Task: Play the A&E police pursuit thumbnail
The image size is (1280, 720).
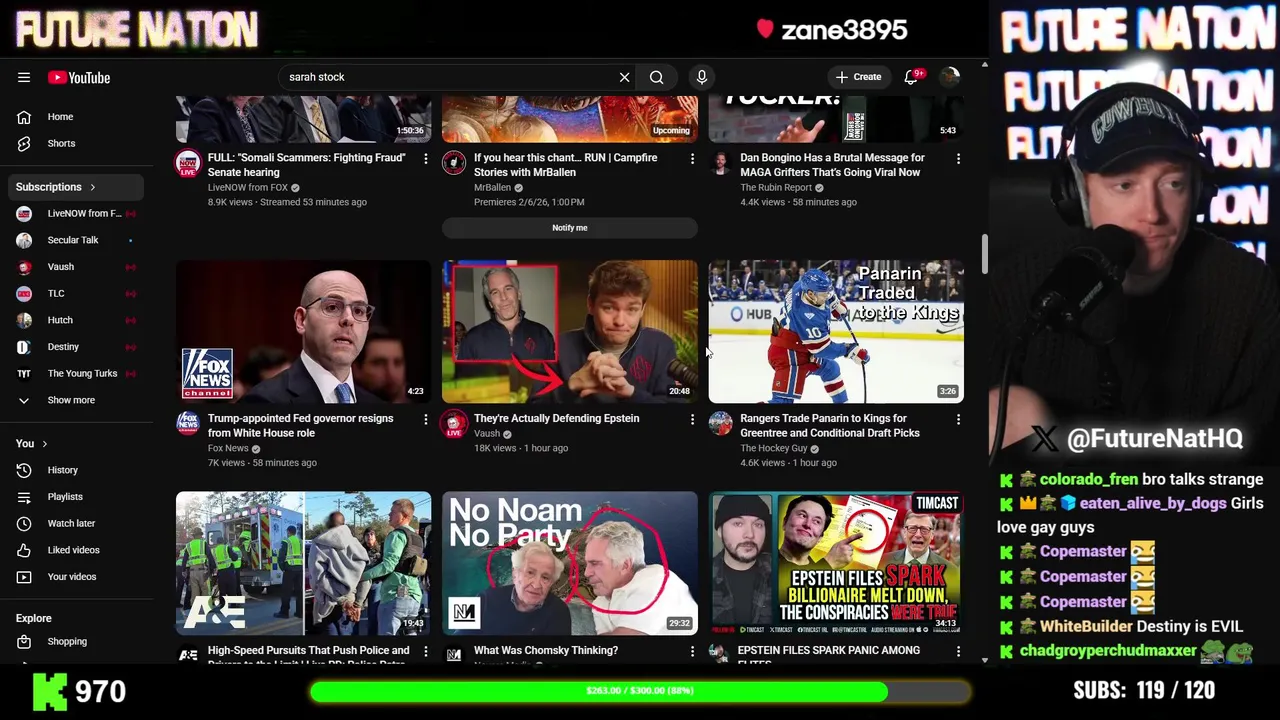Action: coord(303,563)
